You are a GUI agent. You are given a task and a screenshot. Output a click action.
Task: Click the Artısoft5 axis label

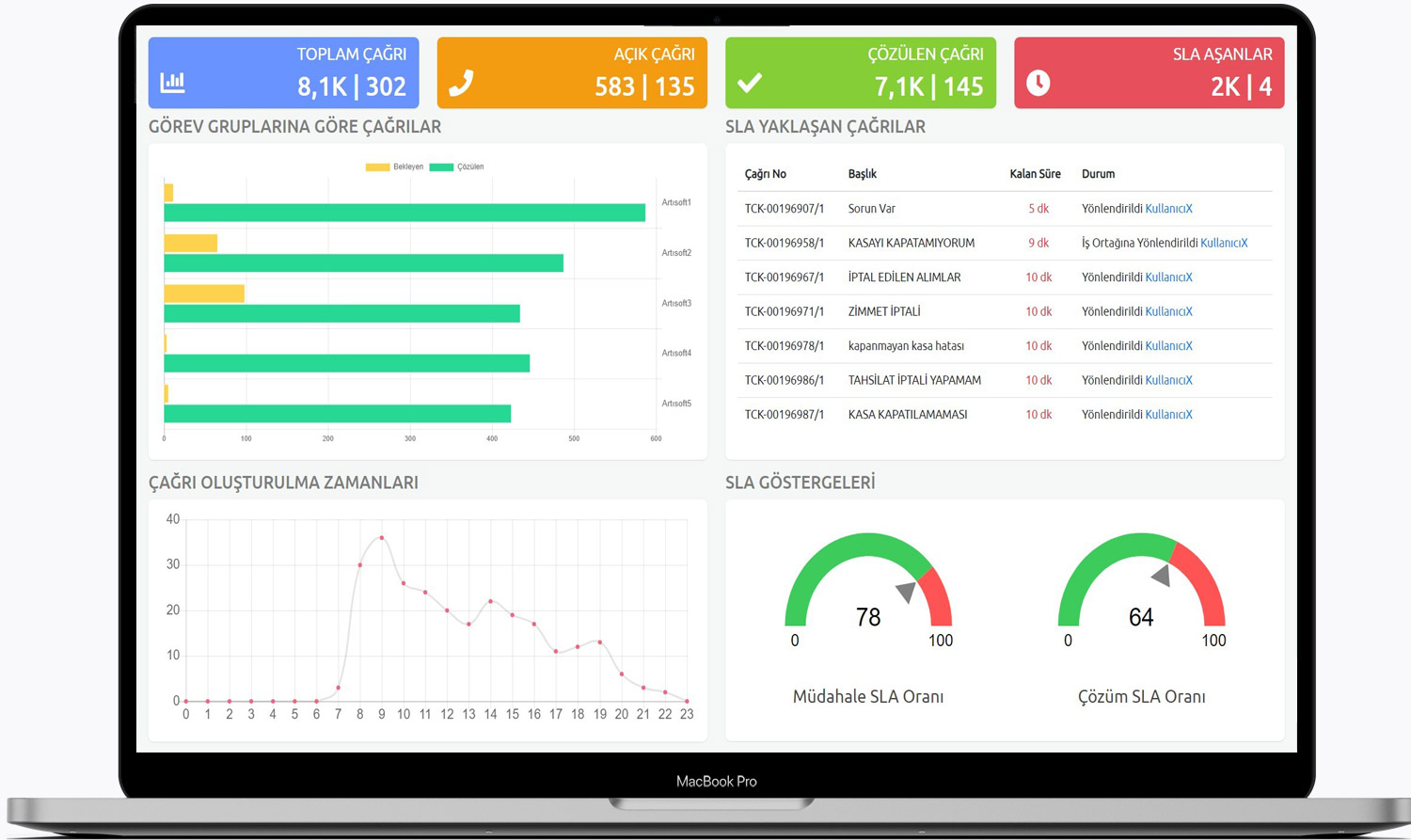[x=676, y=404]
